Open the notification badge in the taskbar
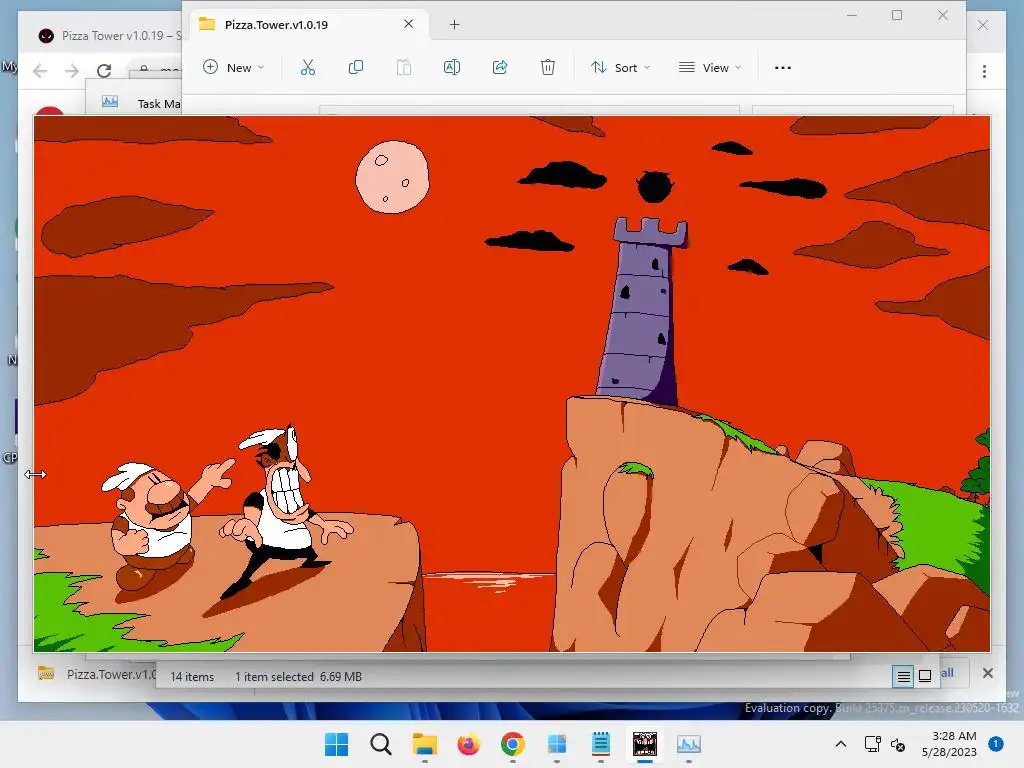This screenshot has width=1024, height=768. coord(996,743)
